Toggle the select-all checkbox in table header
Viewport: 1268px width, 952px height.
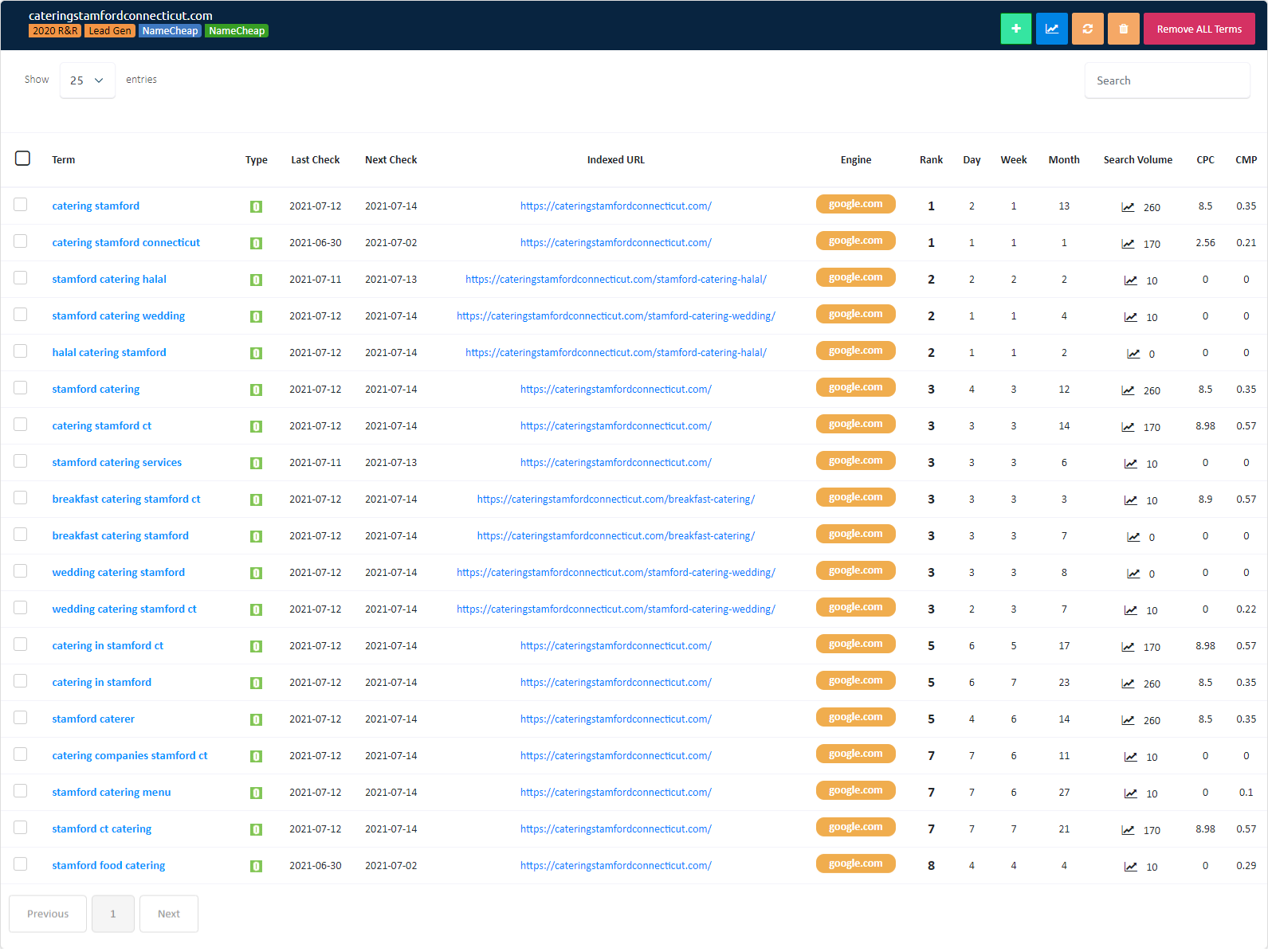(22, 158)
